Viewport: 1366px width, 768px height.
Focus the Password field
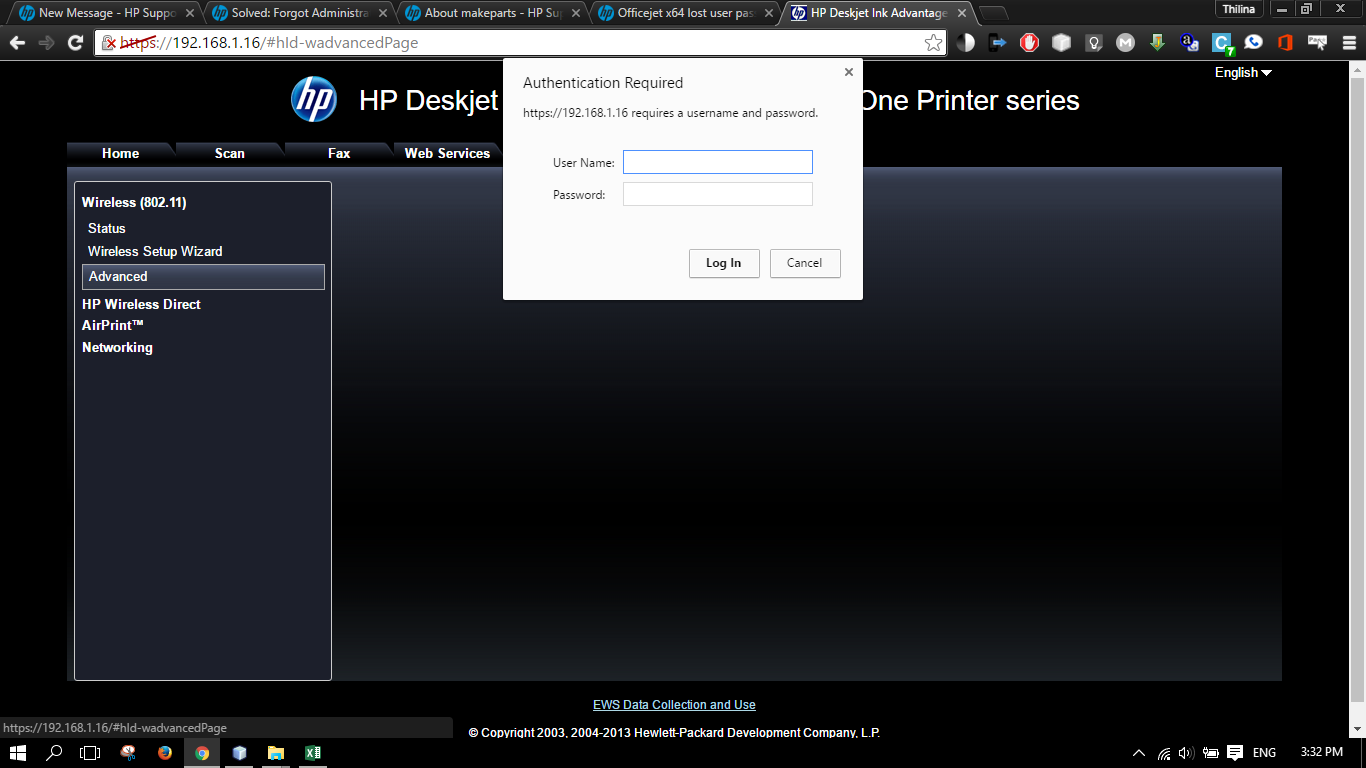click(717, 194)
